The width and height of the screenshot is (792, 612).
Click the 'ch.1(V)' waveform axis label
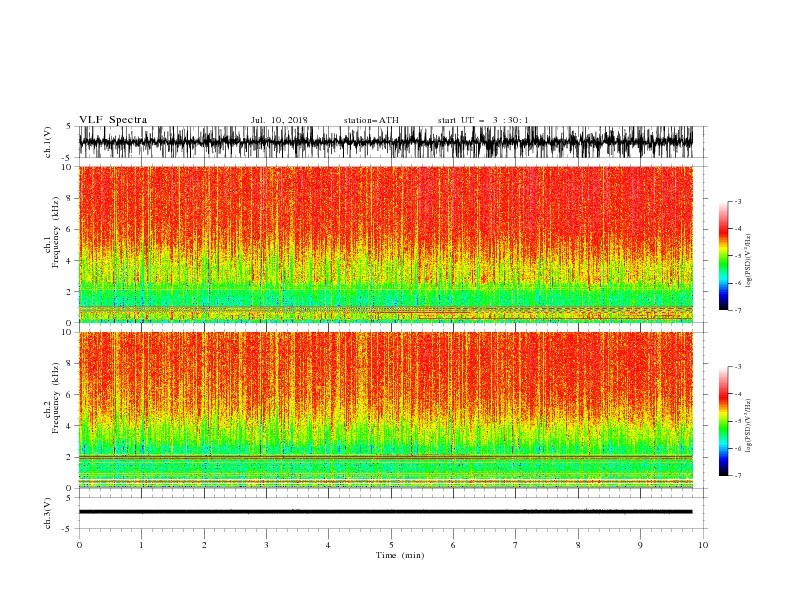coord(48,142)
